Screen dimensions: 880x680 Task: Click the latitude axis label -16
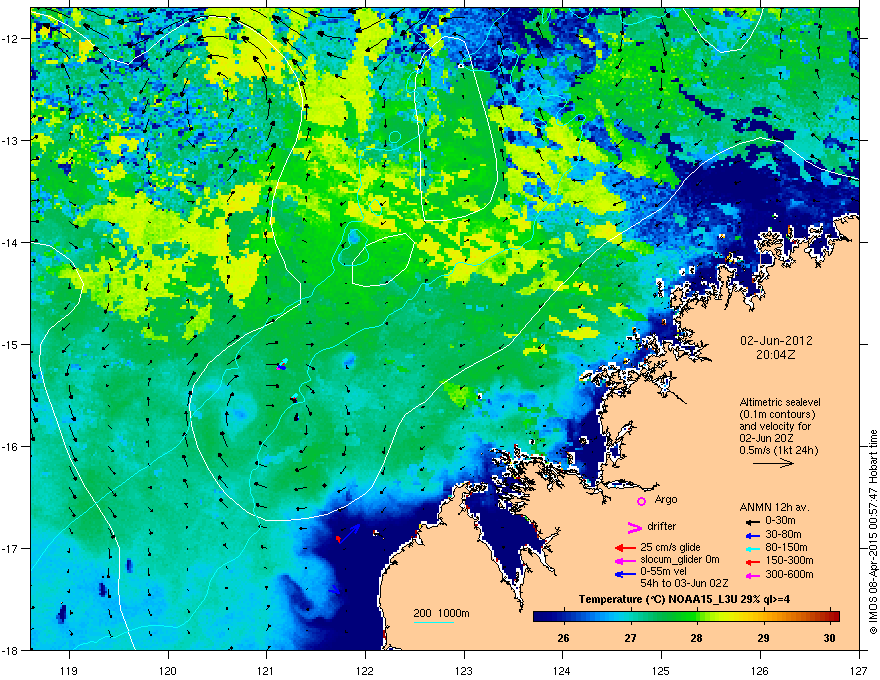tap(10, 447)
